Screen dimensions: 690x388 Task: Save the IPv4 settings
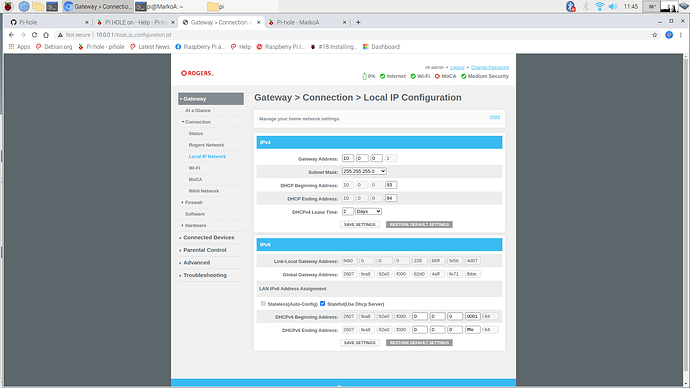pos(360,224)
